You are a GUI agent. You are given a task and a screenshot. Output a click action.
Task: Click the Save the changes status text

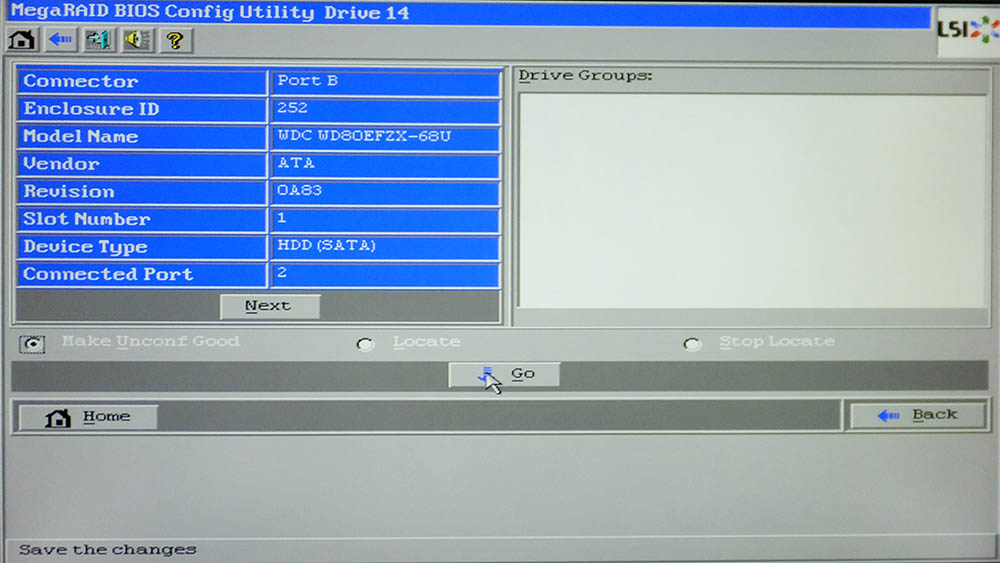107,549
